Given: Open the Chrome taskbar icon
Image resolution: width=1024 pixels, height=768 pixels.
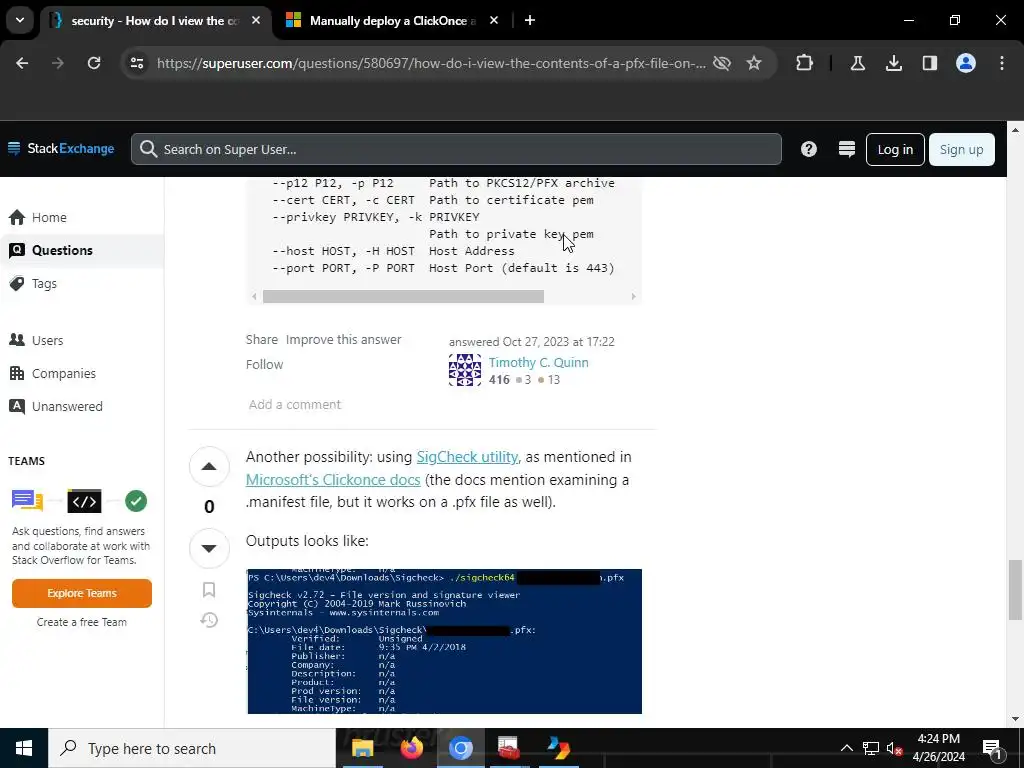Looking at the screenshot, I should tap(460, 748).
